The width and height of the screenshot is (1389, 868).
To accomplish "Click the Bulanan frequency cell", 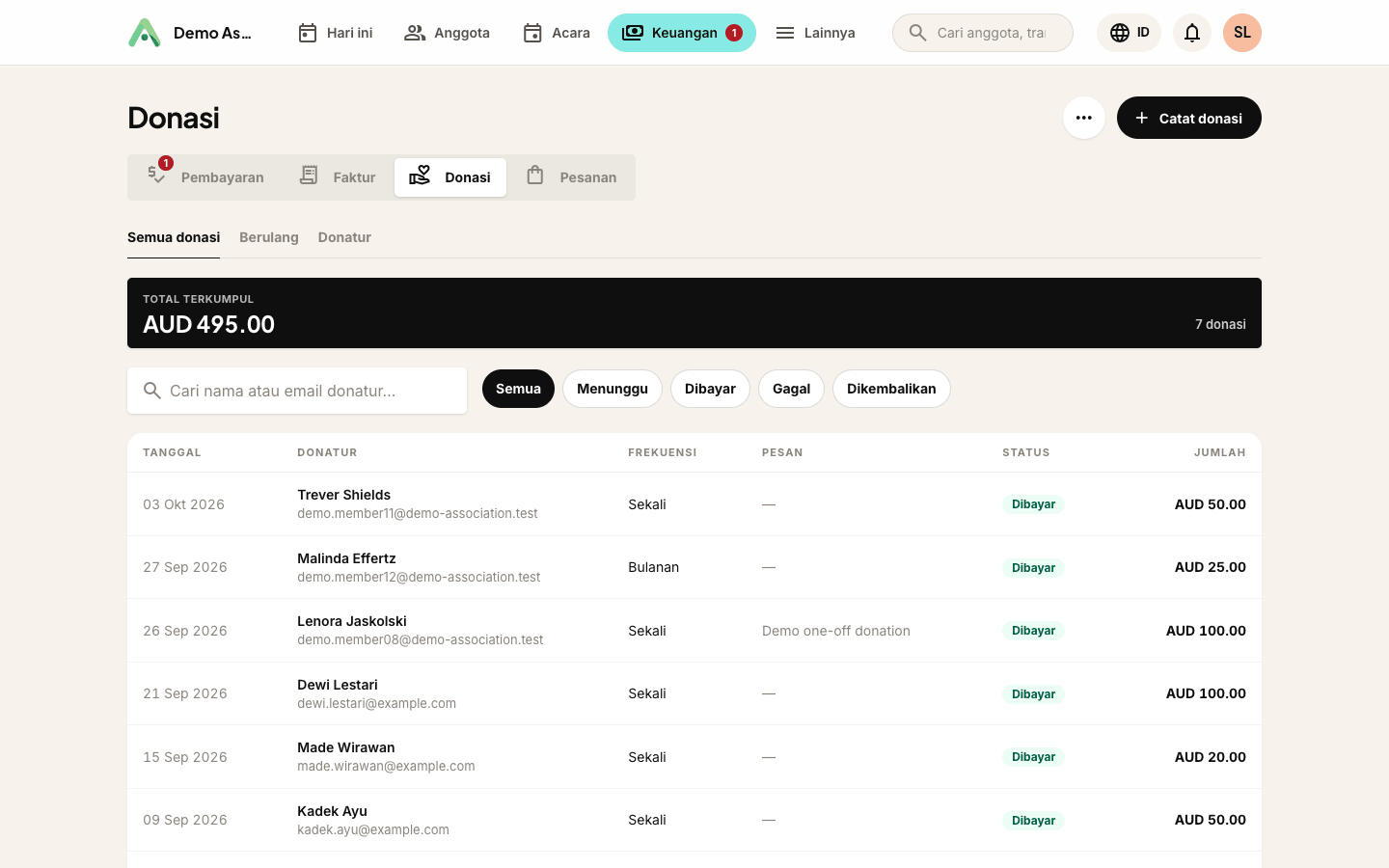I will 654,567.
